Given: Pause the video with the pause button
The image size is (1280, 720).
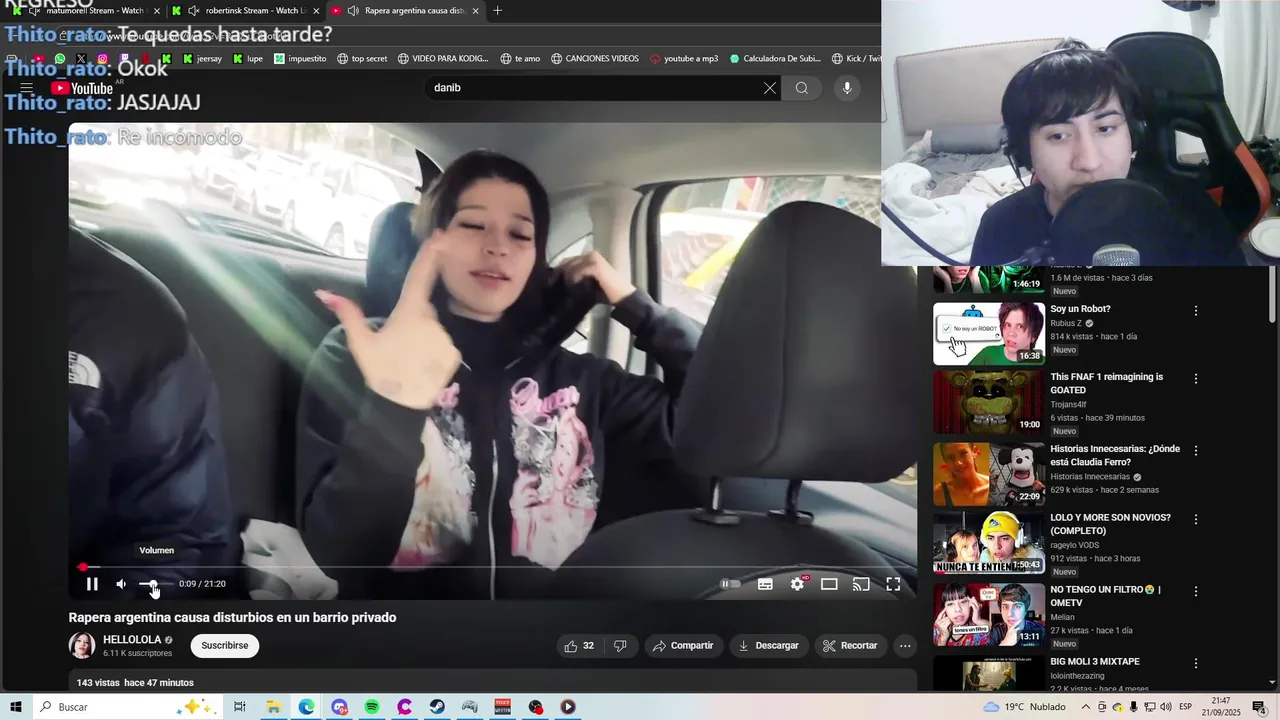Looking at the screenshot, I should 92,584.
